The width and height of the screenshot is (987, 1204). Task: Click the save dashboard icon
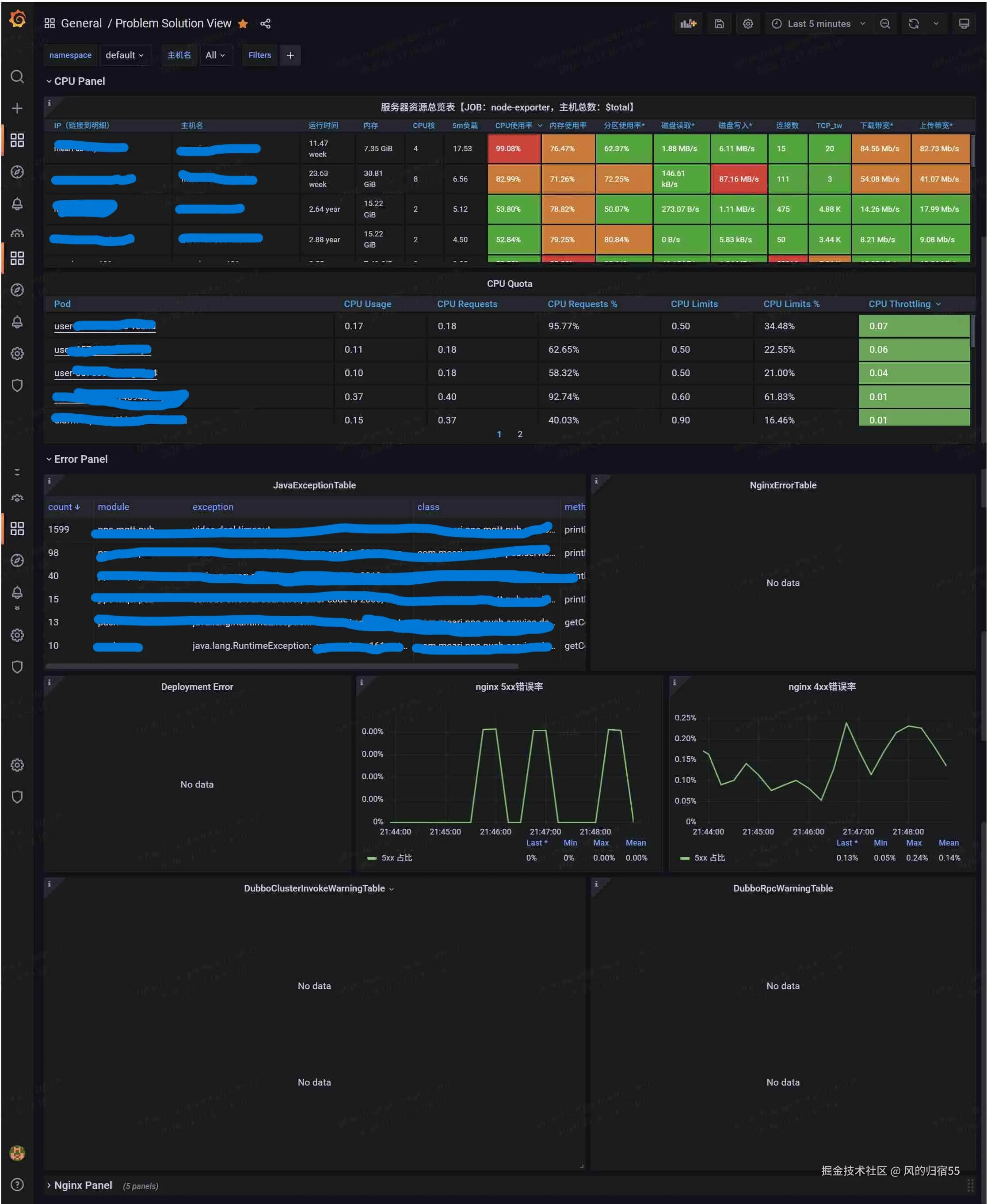[719, 23]
